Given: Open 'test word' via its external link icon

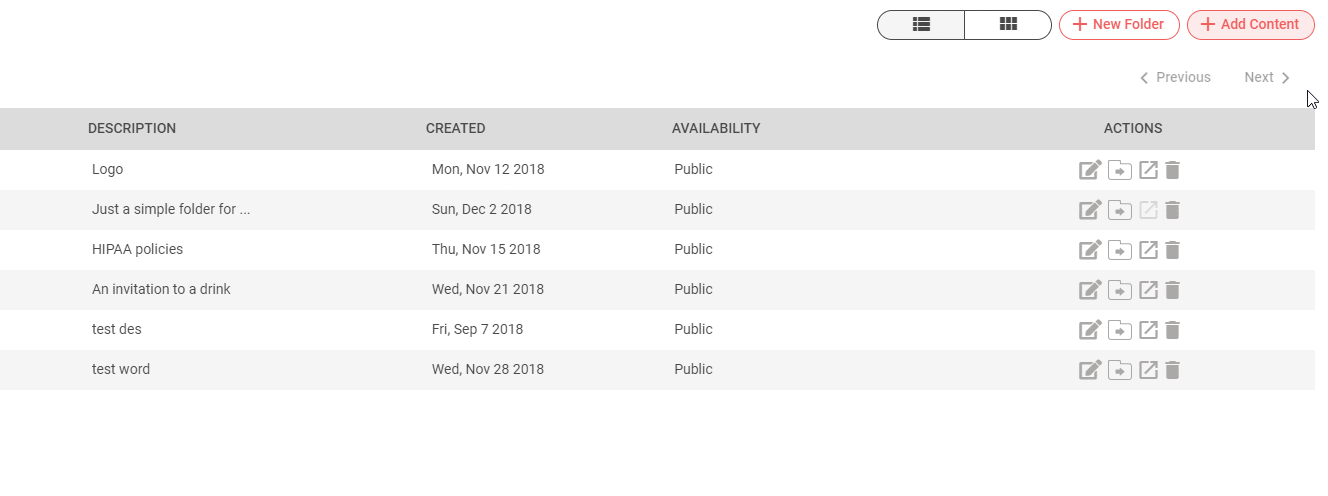Looking at the screenshot, I should (1149, 370).
